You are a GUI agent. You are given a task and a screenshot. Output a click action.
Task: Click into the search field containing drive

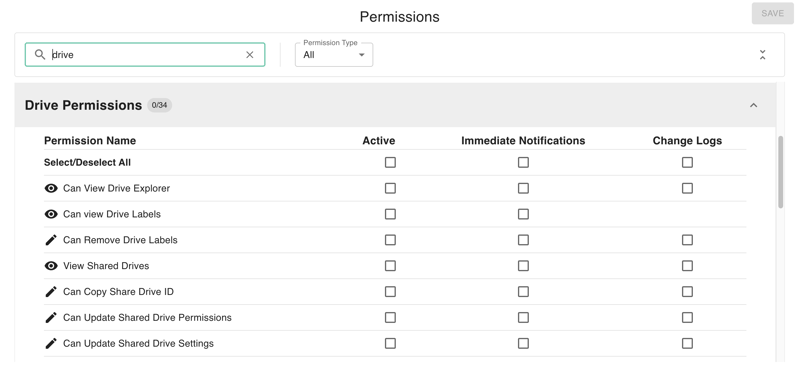pyautogui.click(x=145, y=55)
